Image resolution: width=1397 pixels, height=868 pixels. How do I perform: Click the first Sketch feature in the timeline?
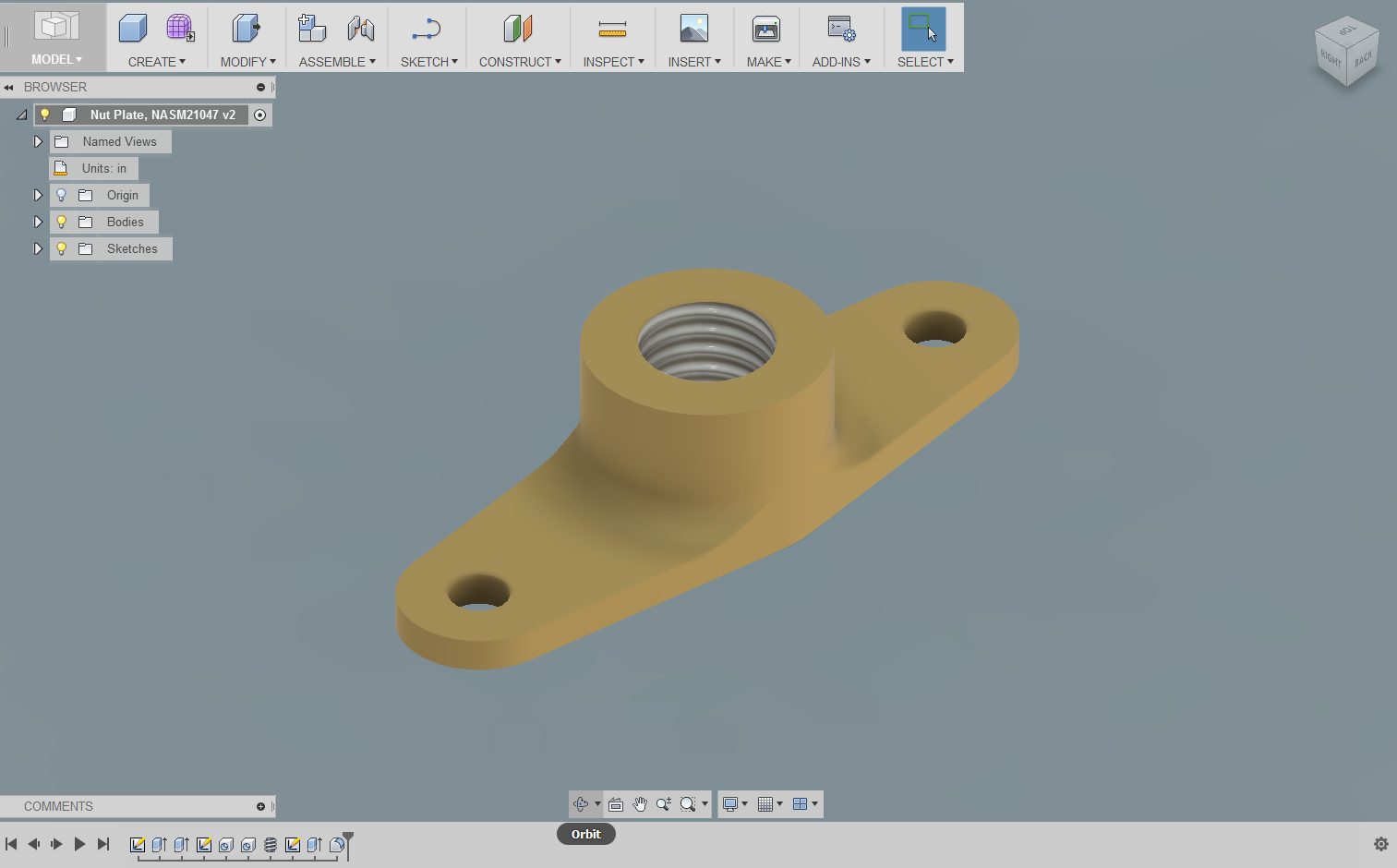138,845
